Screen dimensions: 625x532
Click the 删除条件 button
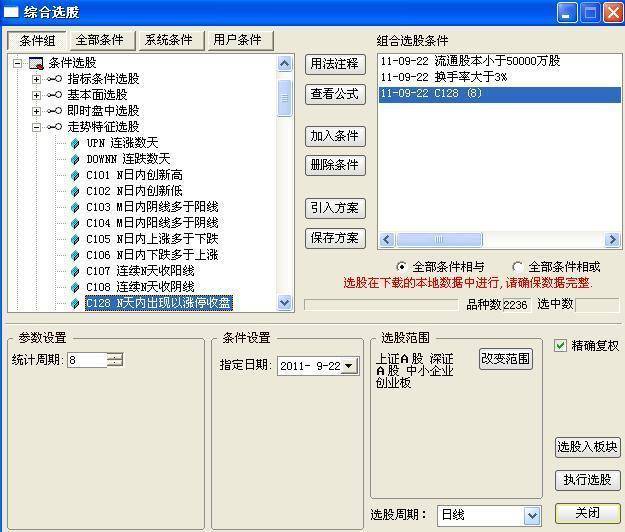(x=335, y=165)
